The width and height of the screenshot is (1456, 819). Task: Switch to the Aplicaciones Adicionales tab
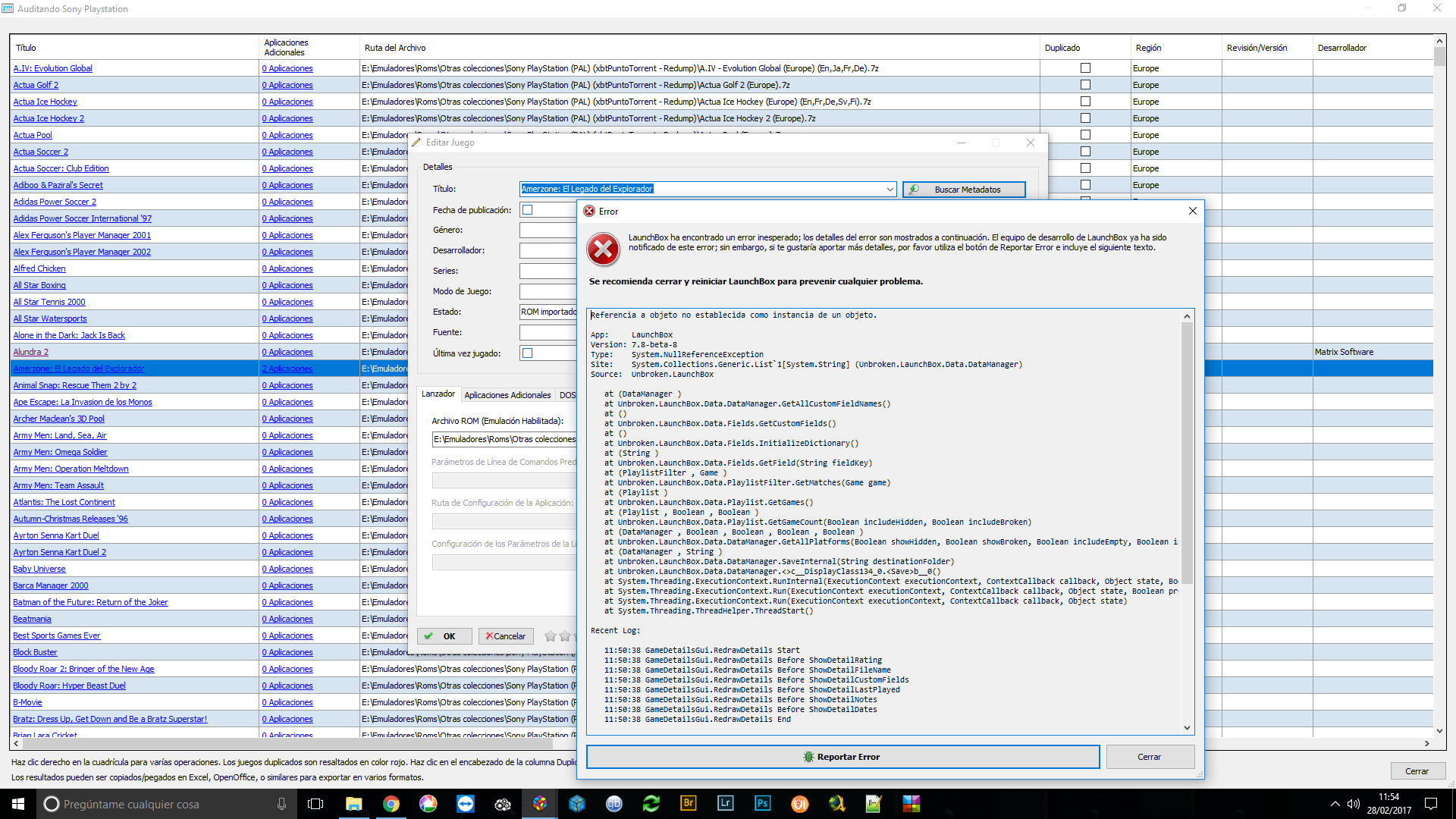[507, 395]
